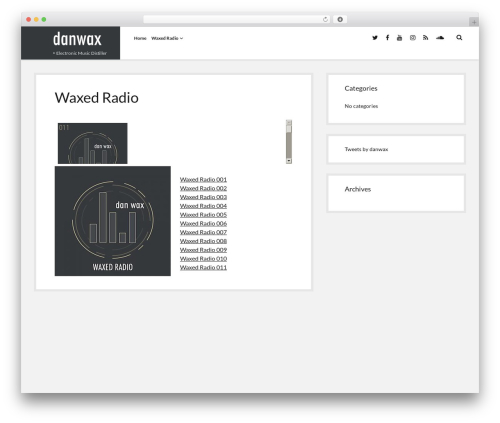500x423 pixels.
Task: Open the RSS feed icon
Action: pyautogui.click(x=426, y=38)
